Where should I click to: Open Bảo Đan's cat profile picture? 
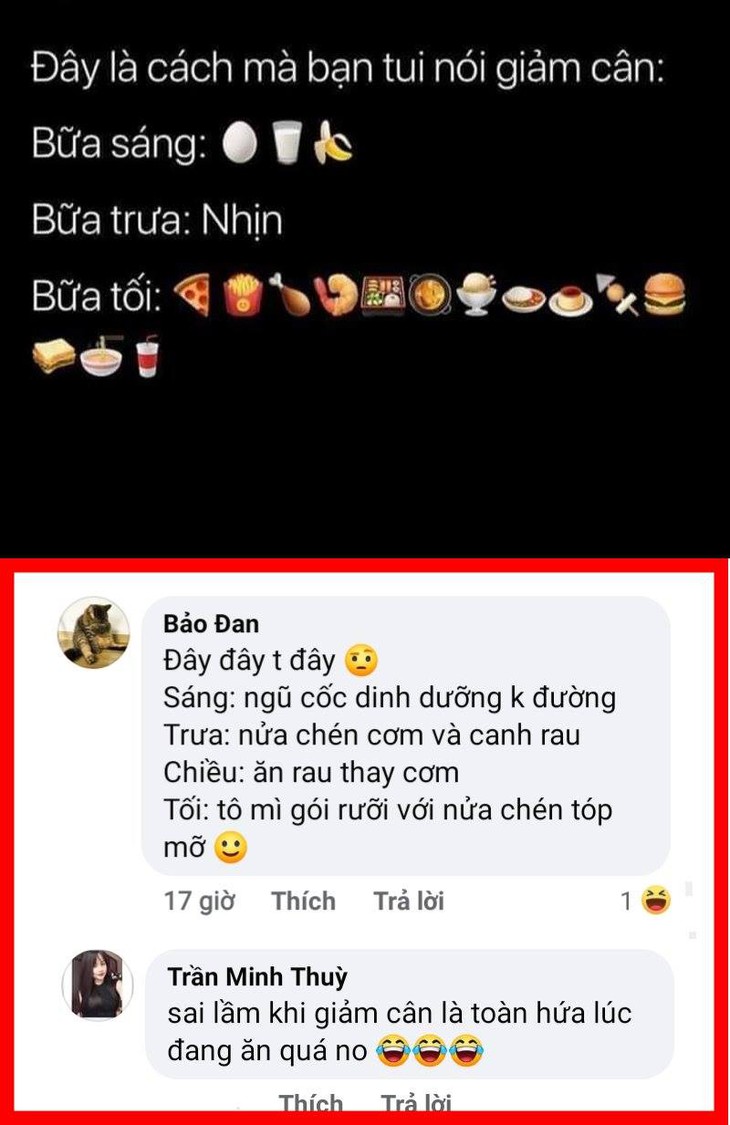[x=93, y=632]
